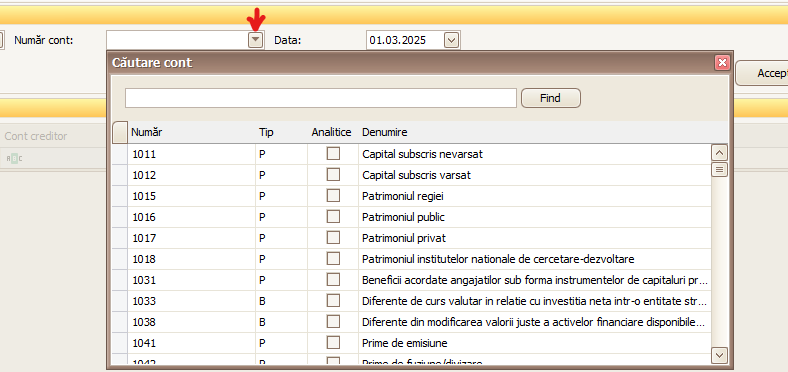Click the scroll down arrow in account list
788x372 pixels.
click(x=720, y=355)
